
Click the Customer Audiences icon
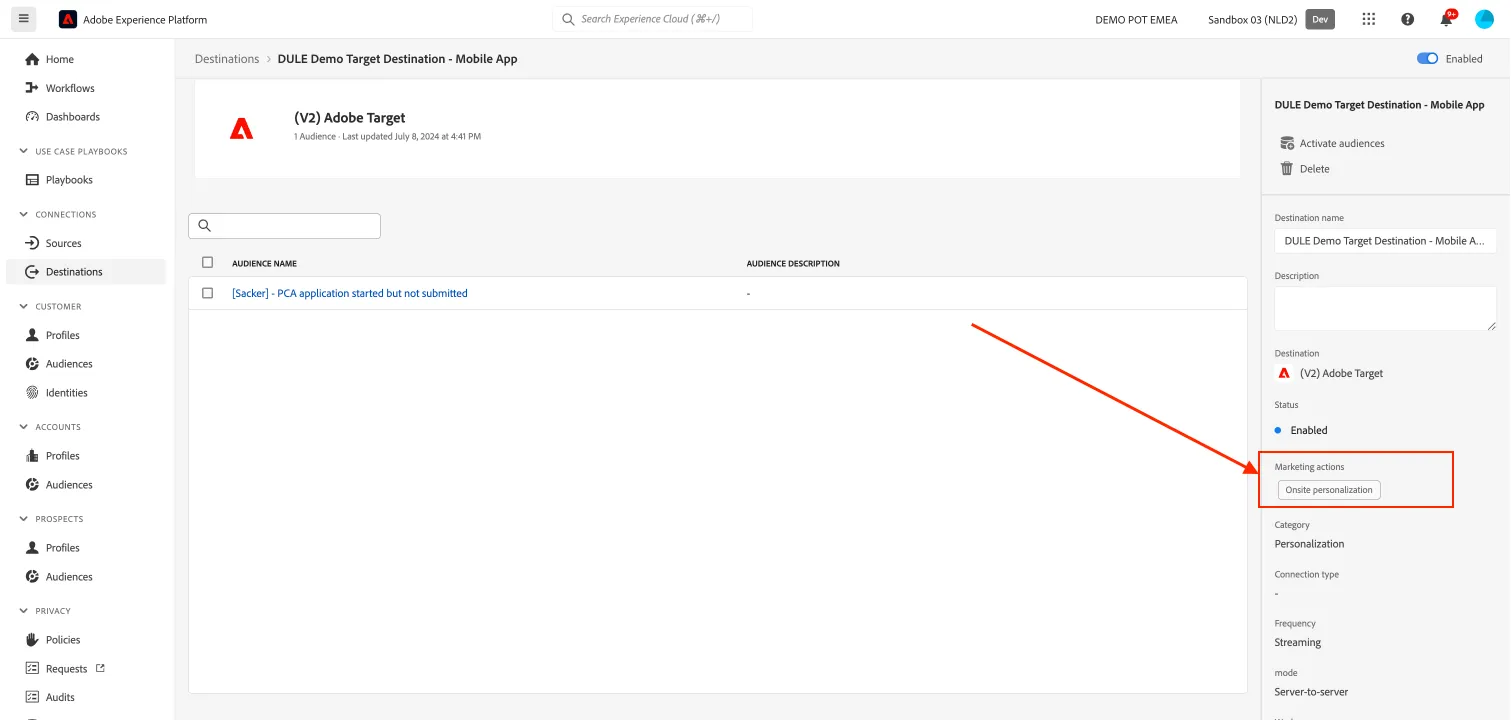pyautogui.click(x=32, y=364)
